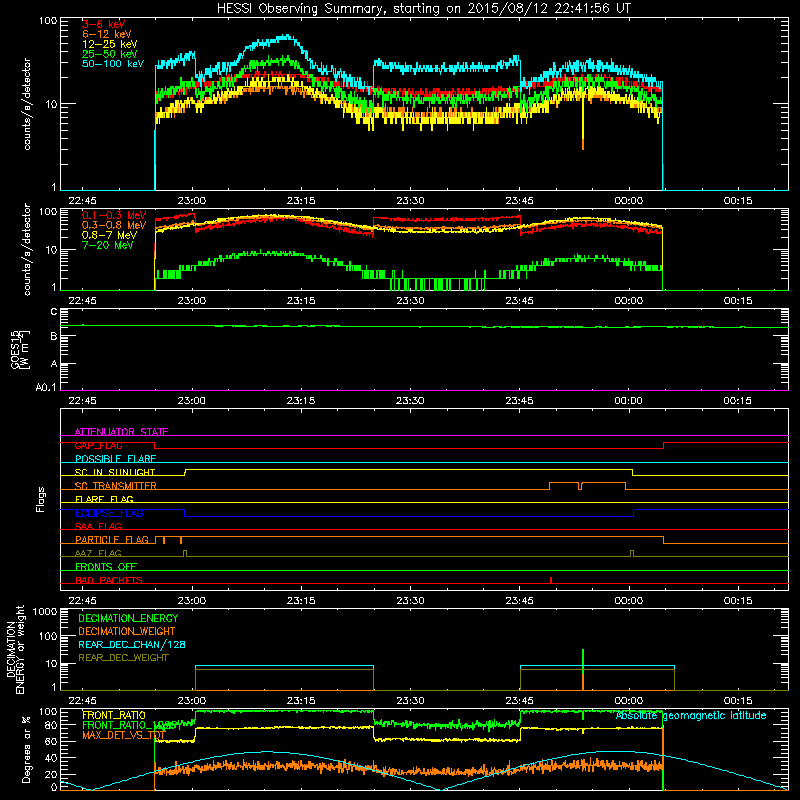Click the BAD_PACKETS flag label
This screenshot has width=800, height=800.
click(x=109, y=581)
